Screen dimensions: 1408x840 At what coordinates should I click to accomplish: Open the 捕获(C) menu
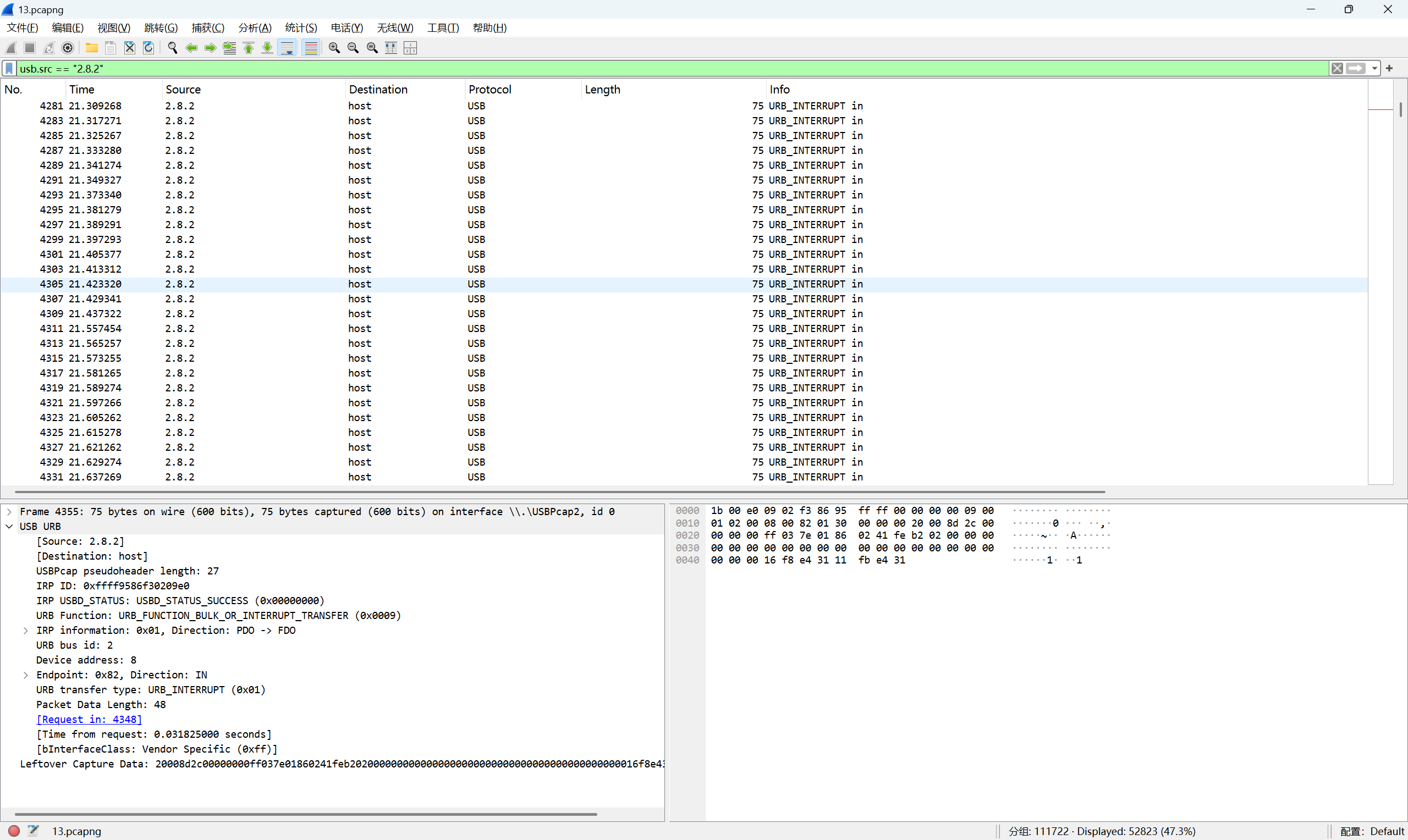click(x=208, y=27)
